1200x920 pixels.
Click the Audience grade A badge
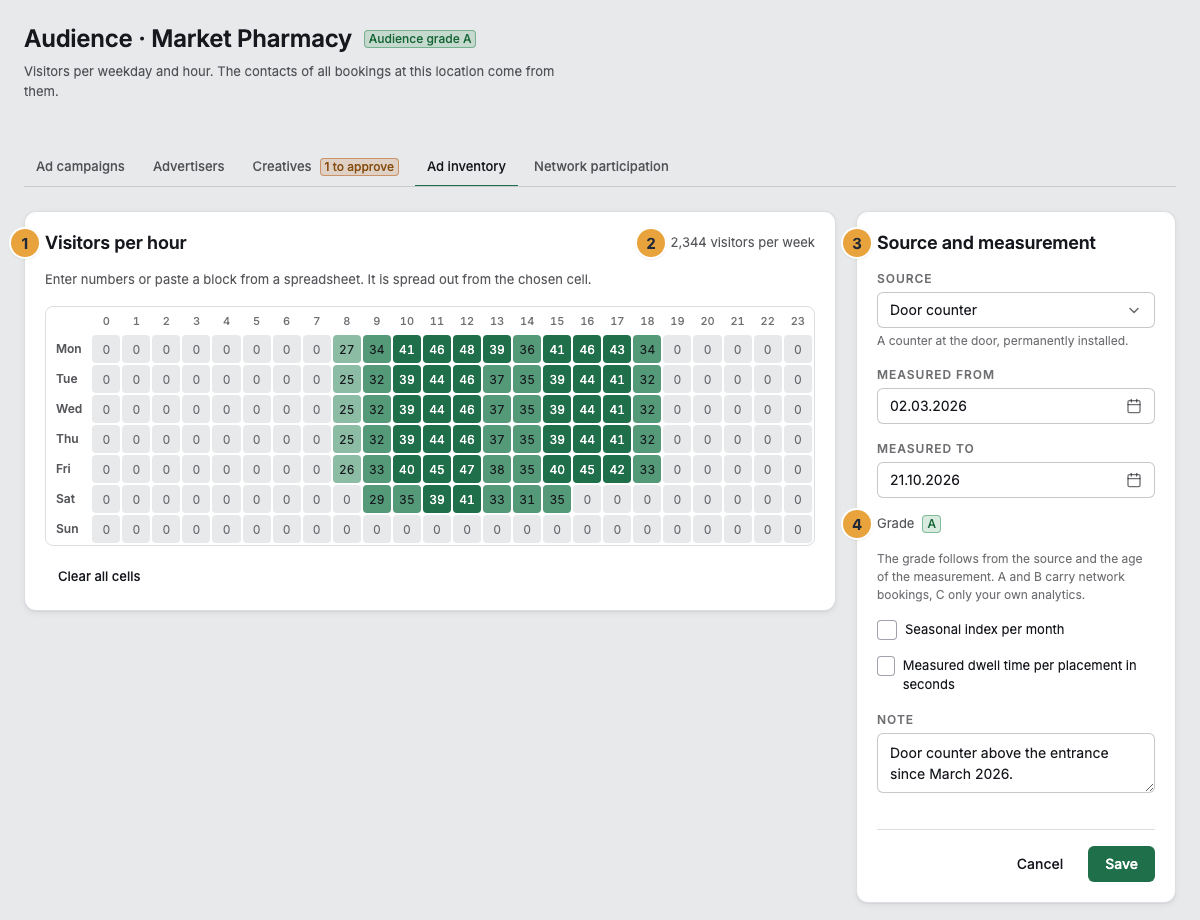pos(420,39)
